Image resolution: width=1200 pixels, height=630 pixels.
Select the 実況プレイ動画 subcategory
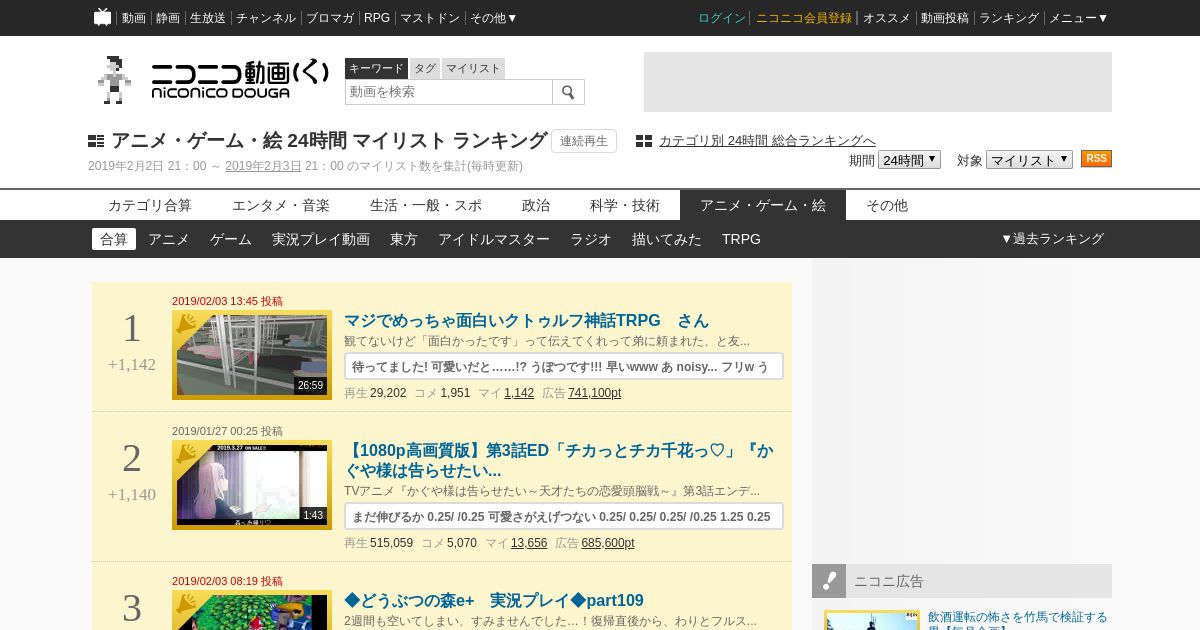[x=321, y=239]
